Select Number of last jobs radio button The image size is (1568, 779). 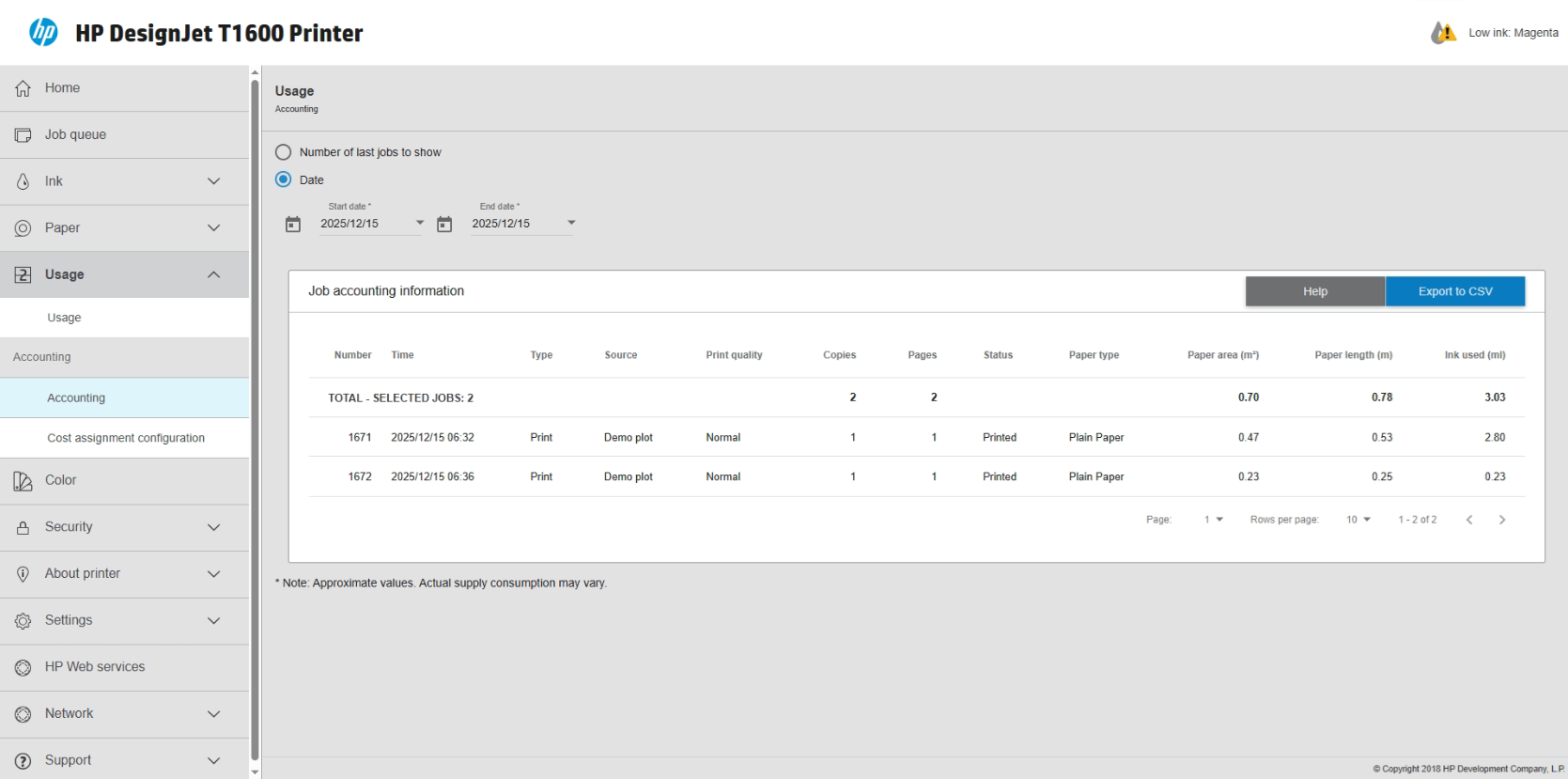click(x=283, y=152)
